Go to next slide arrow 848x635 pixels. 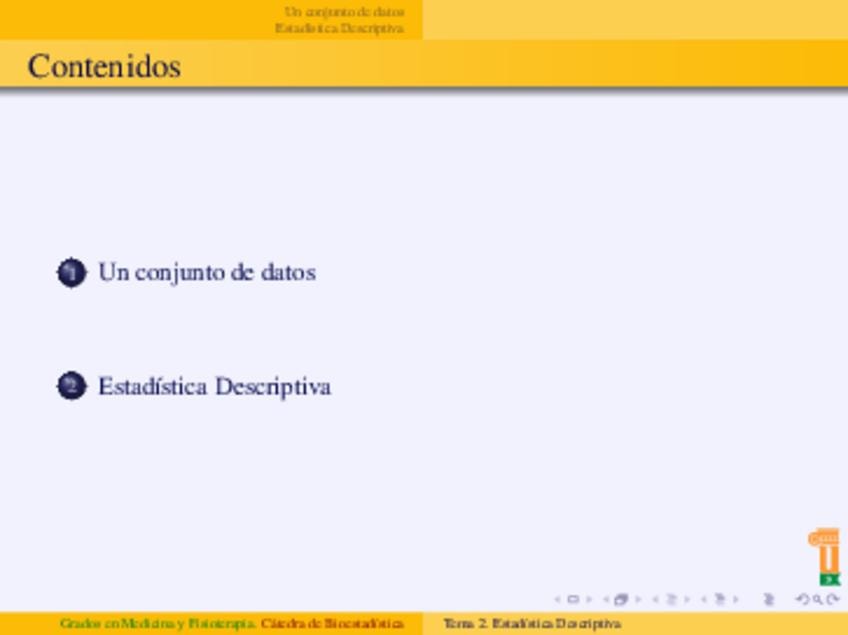(589, 599)
